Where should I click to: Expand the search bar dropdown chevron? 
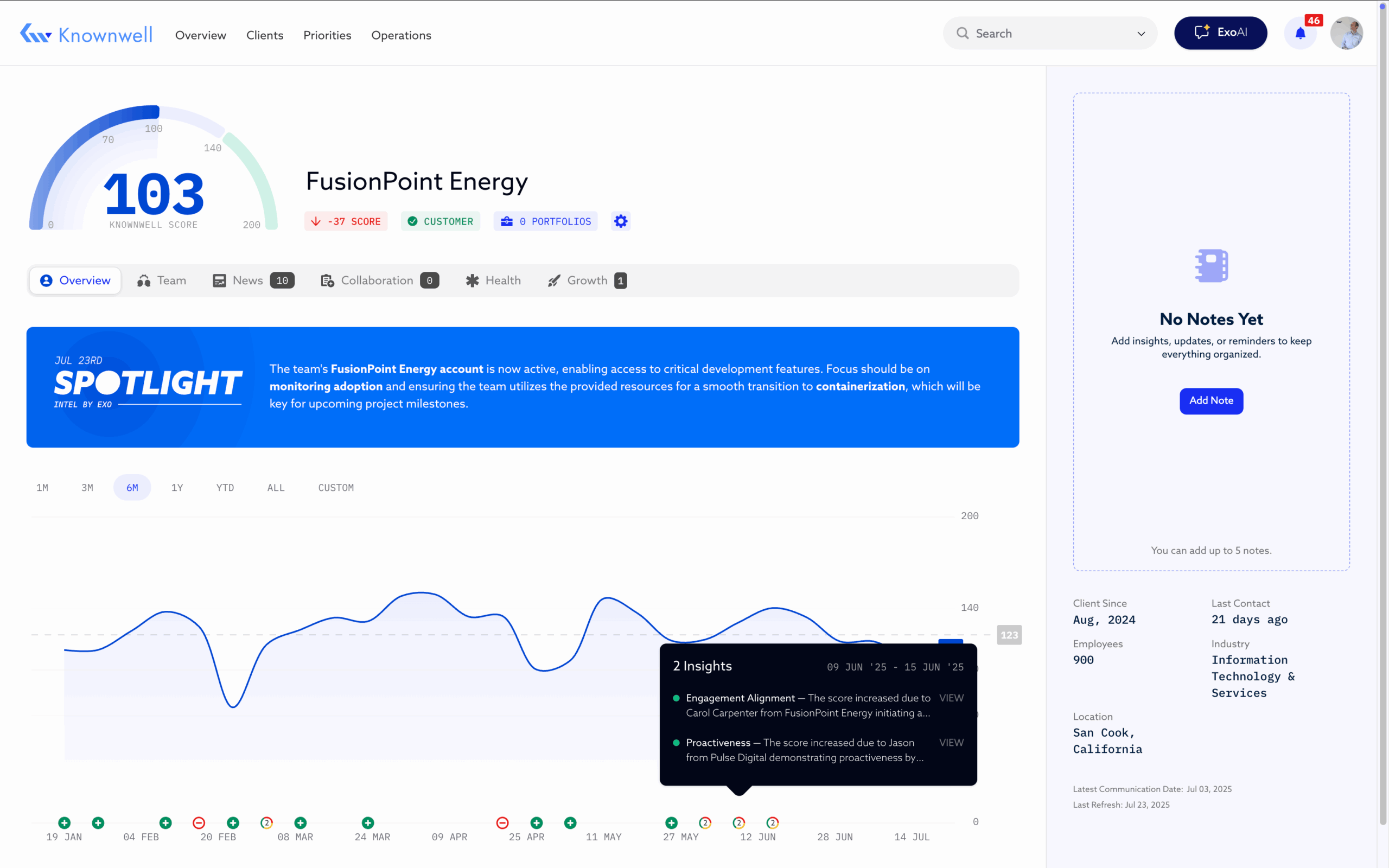coord(1141,33)
